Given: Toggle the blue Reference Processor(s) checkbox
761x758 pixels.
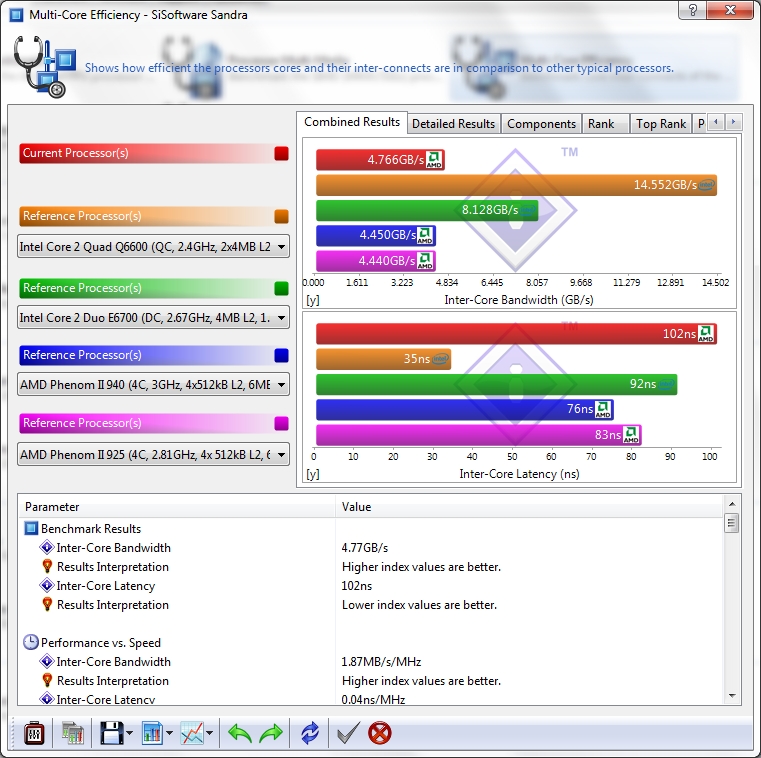Looking at the screenshot, I should 281,355.
